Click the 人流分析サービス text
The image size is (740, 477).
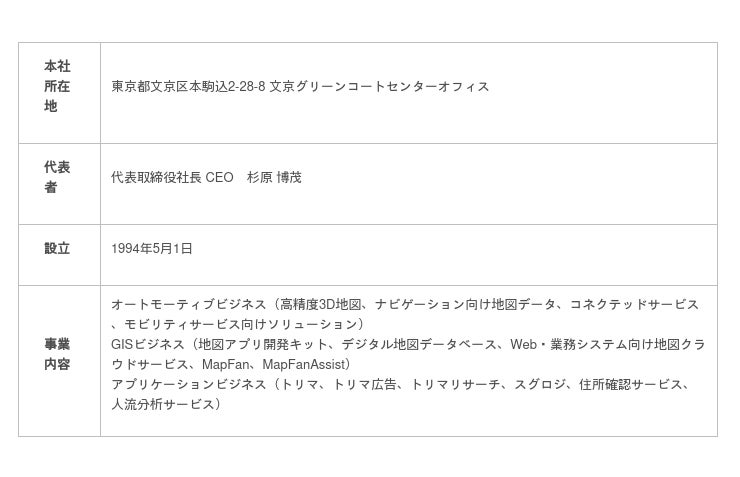[x=160, y=405]
